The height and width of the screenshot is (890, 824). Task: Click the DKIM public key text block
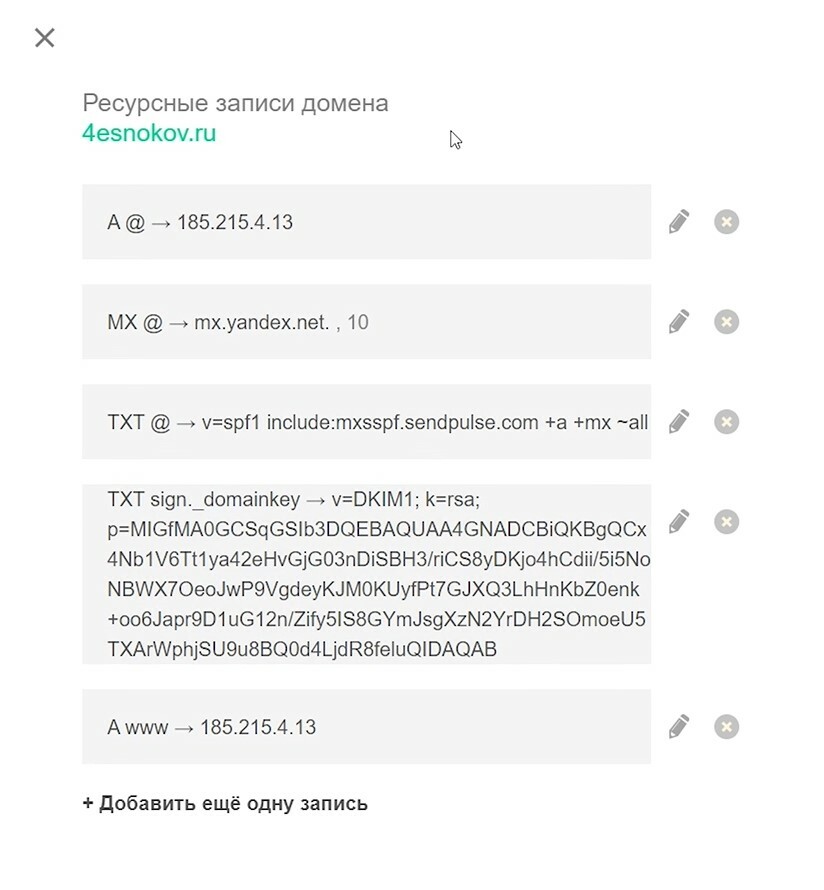378,588
